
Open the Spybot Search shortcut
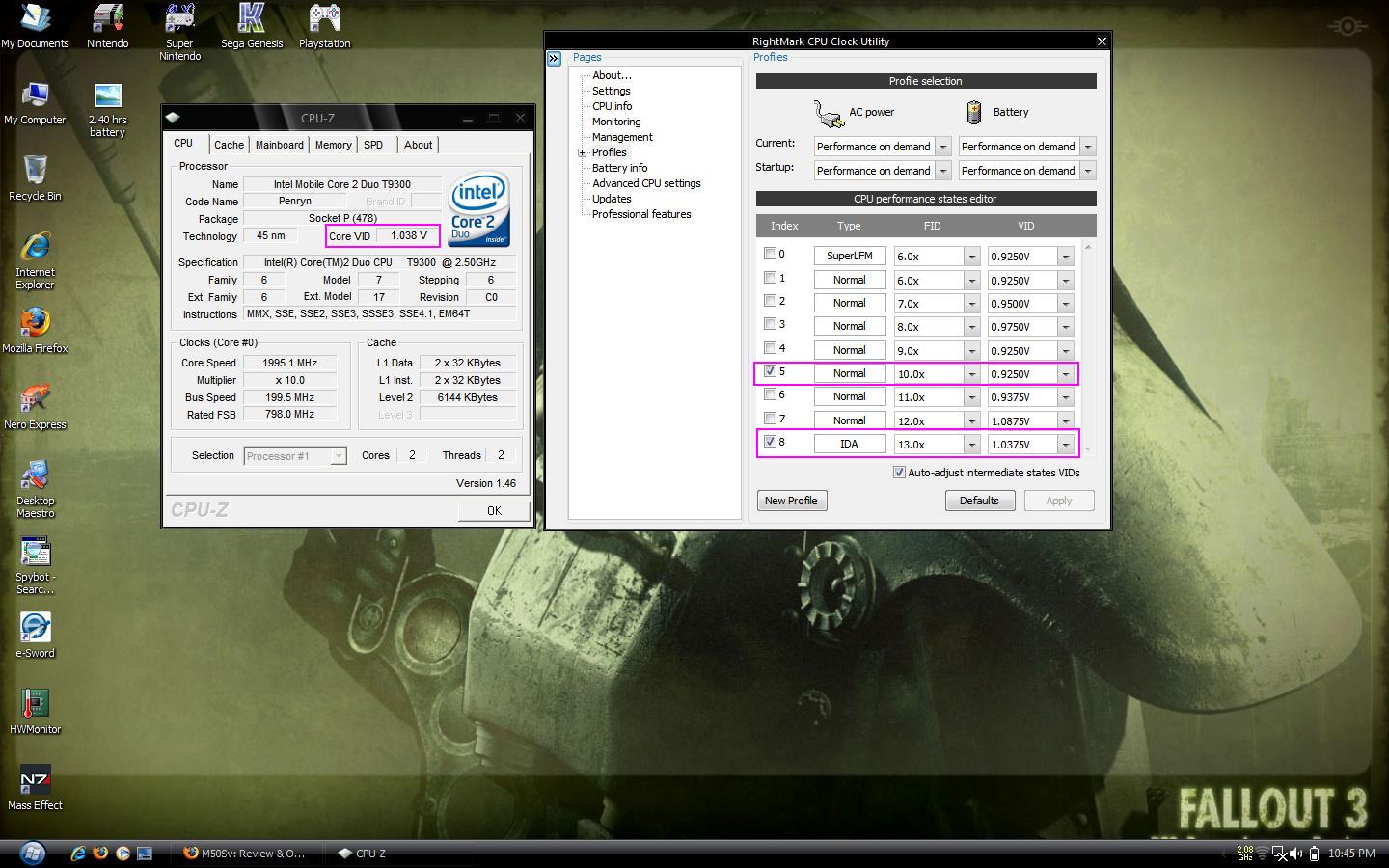pos(35,565)
